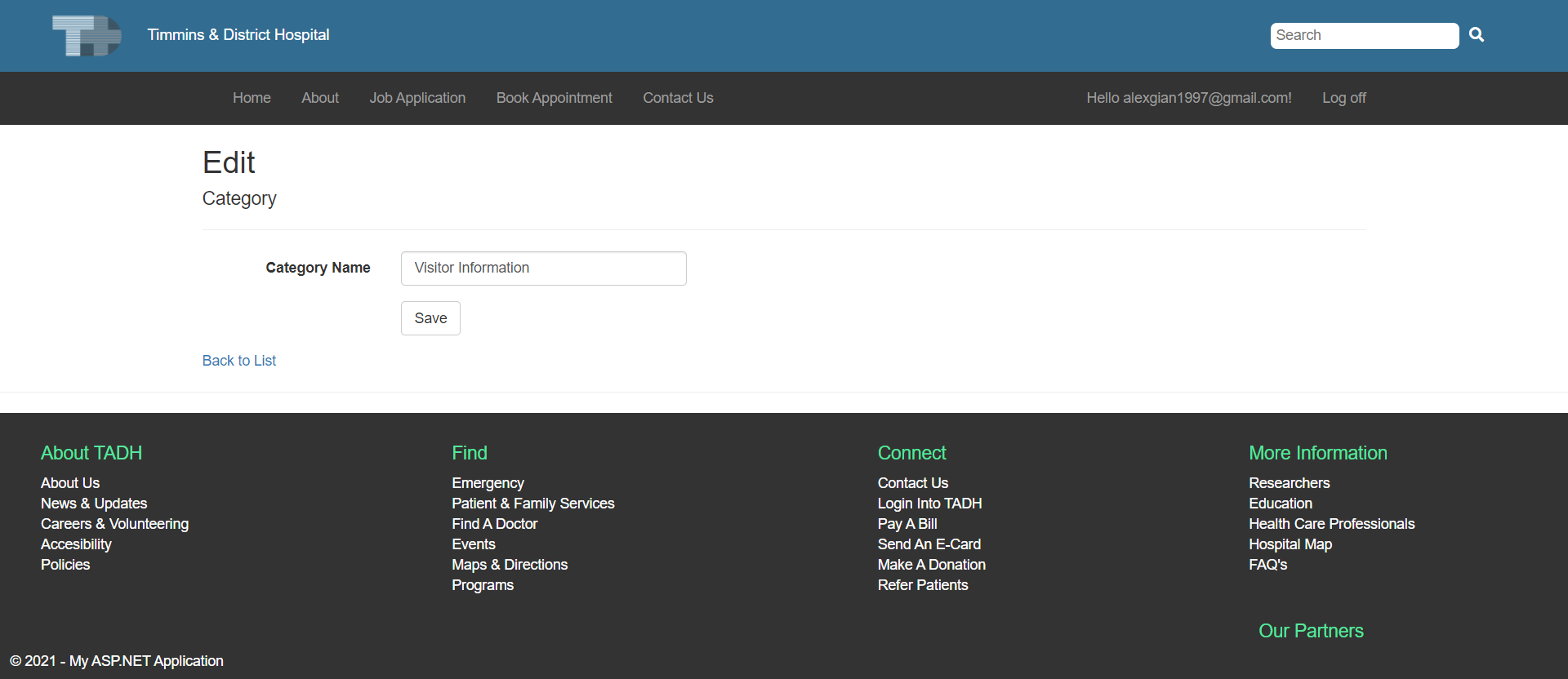Select Book Appointment in the navbar
This screenshot has width=1568, height=679.
pyautogui.click(x=554, y=98)
